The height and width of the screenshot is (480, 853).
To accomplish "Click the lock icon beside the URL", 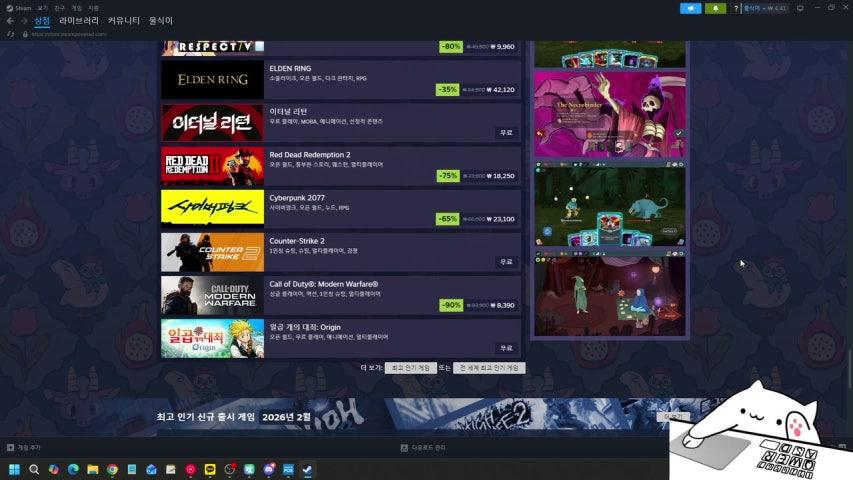I will (x=25, y=34).
